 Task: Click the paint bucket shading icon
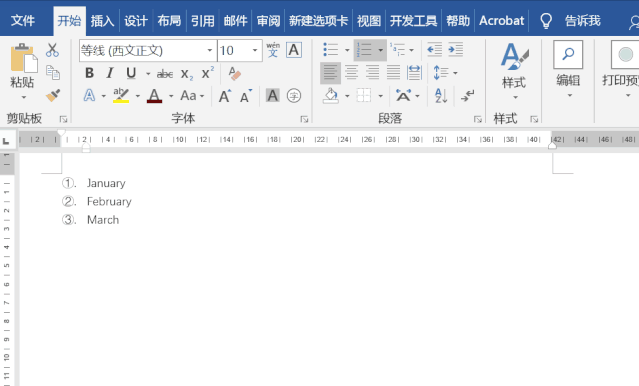point(331,96)
